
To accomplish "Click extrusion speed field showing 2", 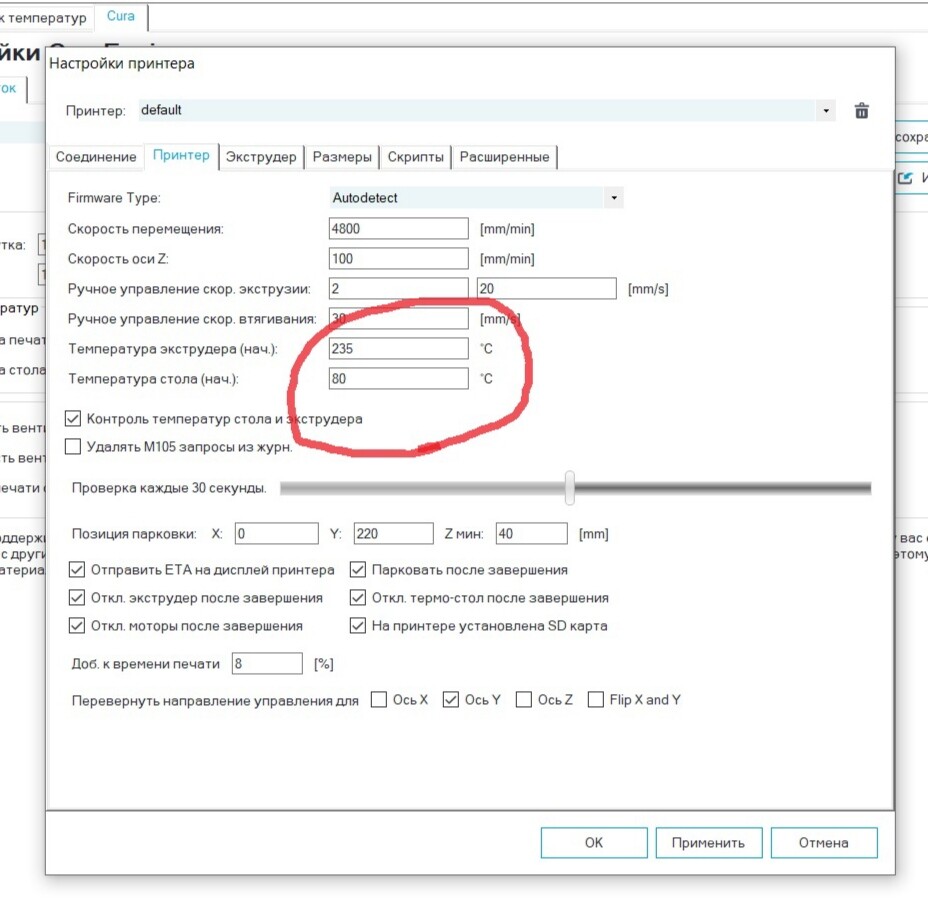I will [x=398, y=289].
